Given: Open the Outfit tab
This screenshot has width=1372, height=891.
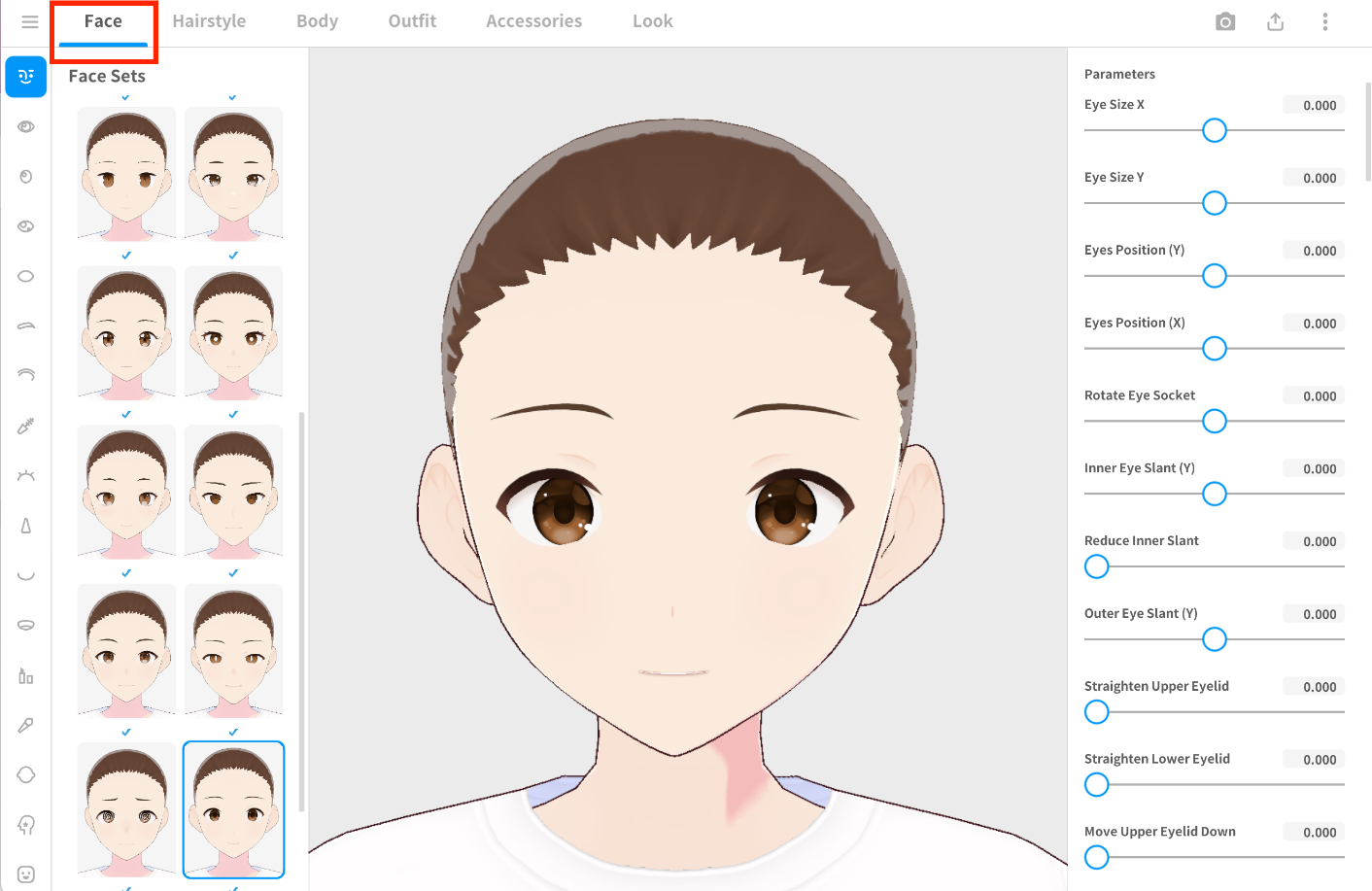Looking at the screenshot, I should [x=412, y=21].
